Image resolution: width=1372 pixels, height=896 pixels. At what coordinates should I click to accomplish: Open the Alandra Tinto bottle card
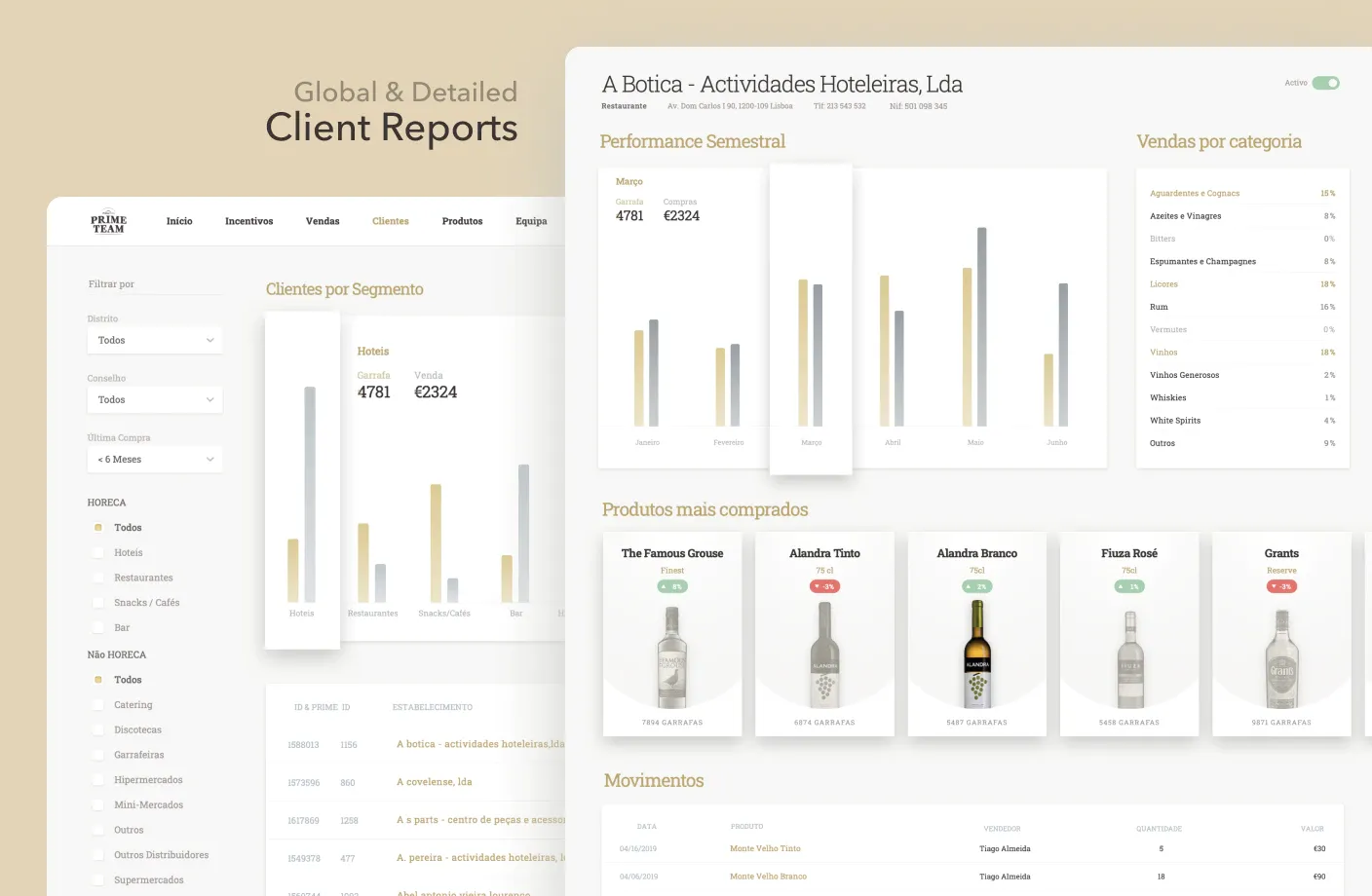[x=824, y=634]
